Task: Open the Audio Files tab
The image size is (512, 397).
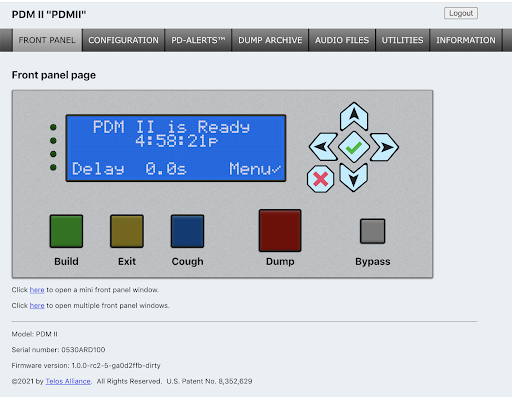Action: 342,40
